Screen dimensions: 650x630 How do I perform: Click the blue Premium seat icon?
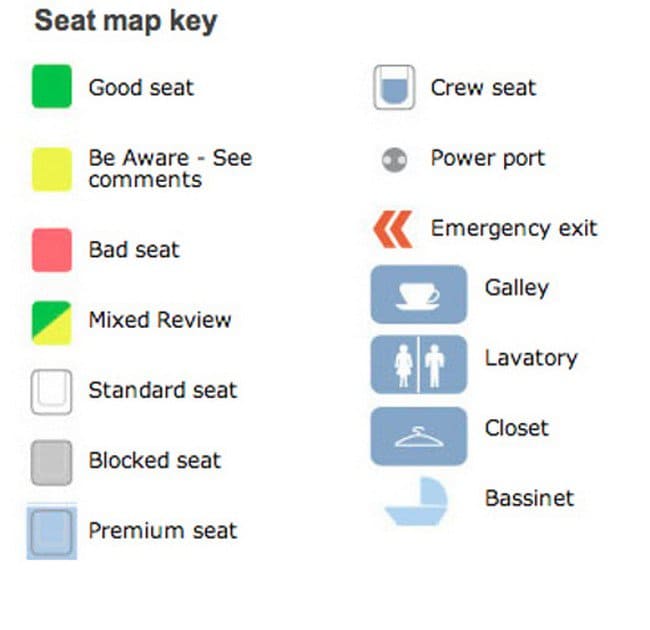[51, 531]
